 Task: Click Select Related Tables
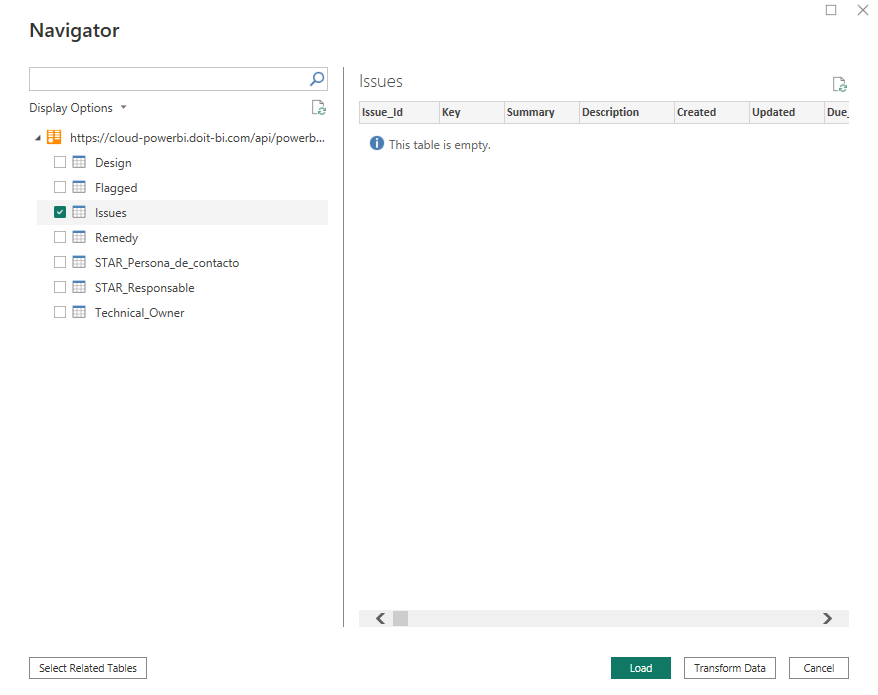tap(87, 668)
